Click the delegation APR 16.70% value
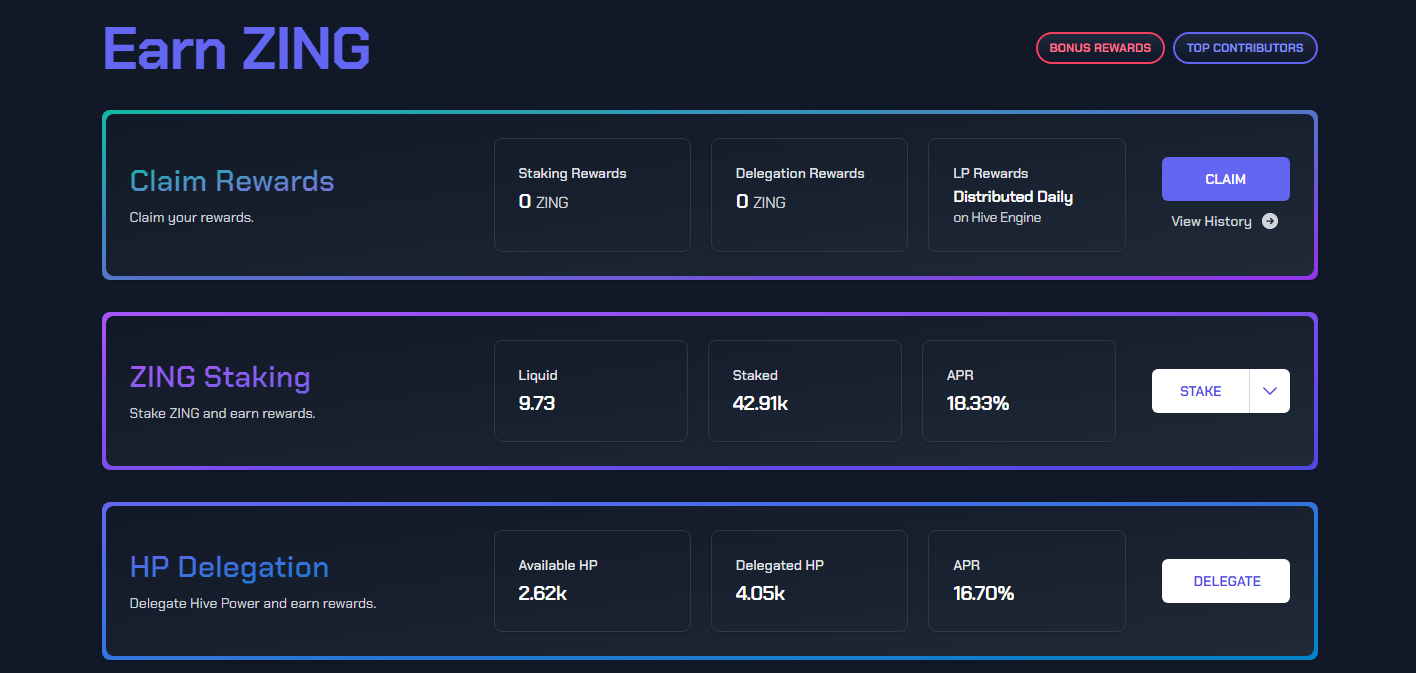 tap(984, 593)
